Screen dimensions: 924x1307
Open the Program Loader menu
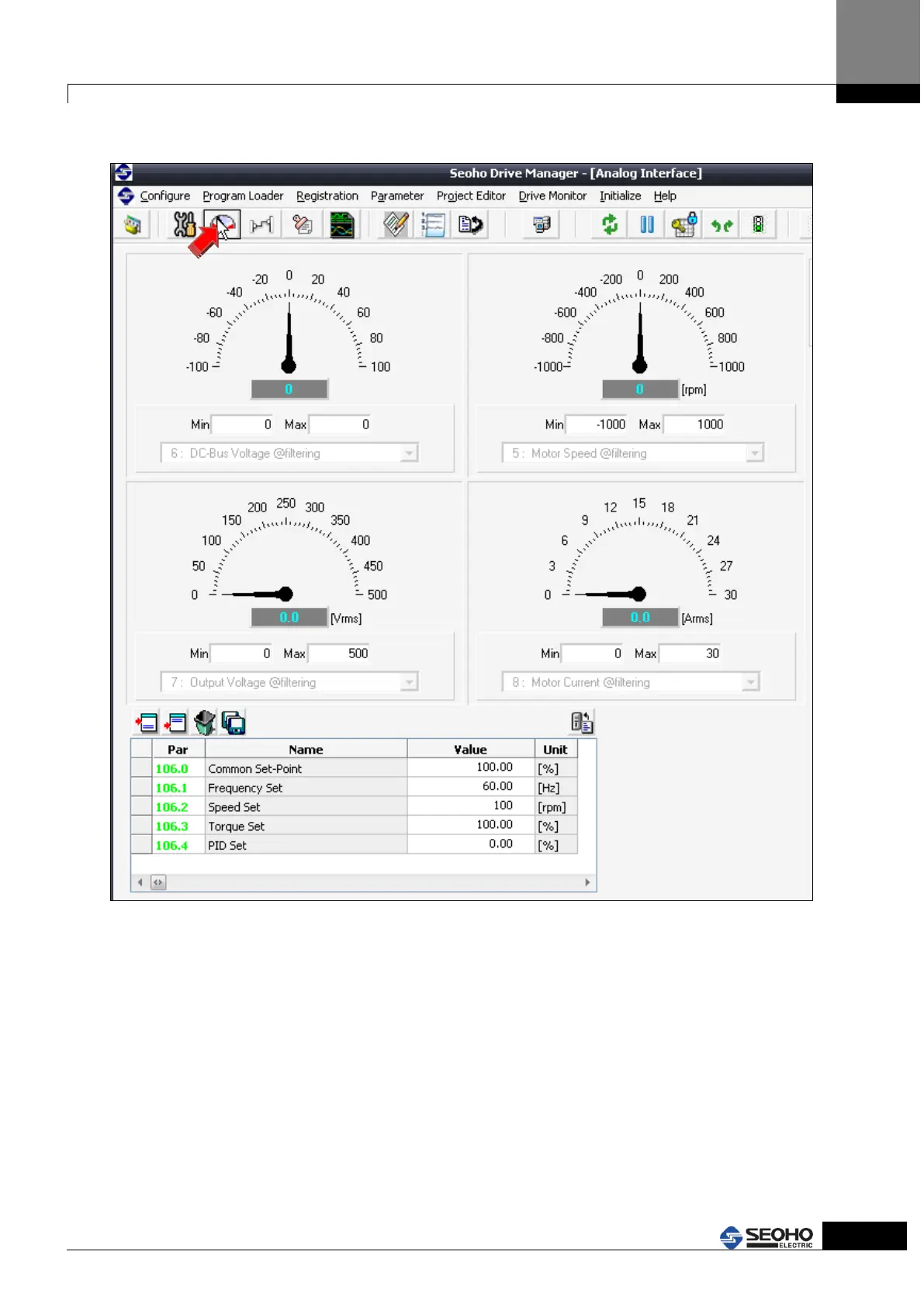(243, 196)
